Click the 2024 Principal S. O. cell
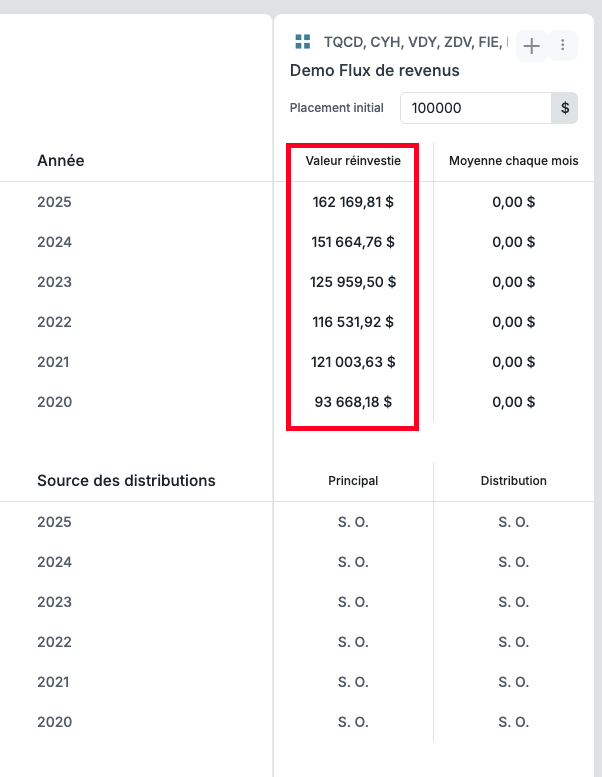Screen dimensions: 602x777 click(353, 562)
